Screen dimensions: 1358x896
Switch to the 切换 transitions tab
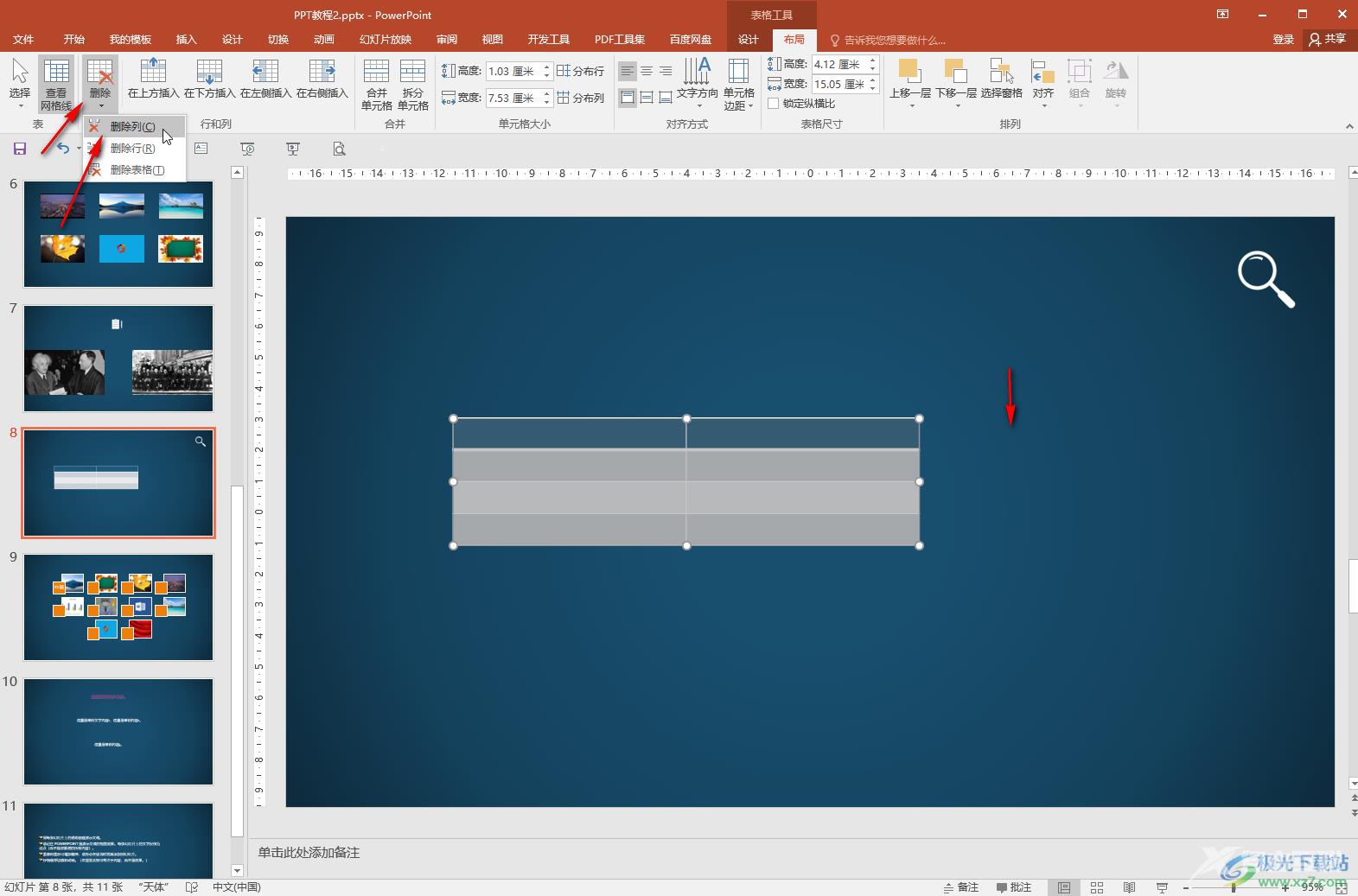point(277,40)
